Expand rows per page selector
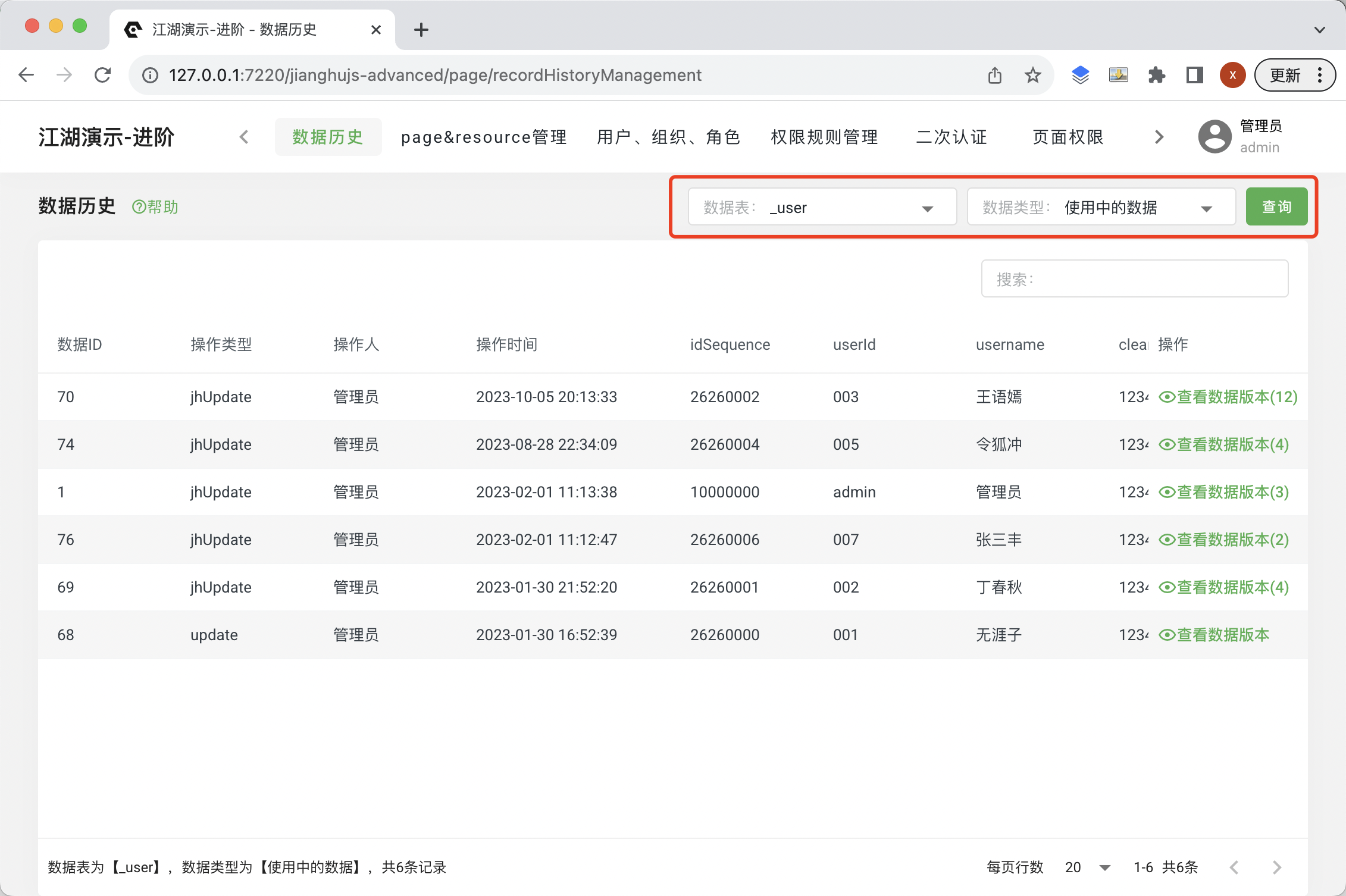 point(1088,867)
